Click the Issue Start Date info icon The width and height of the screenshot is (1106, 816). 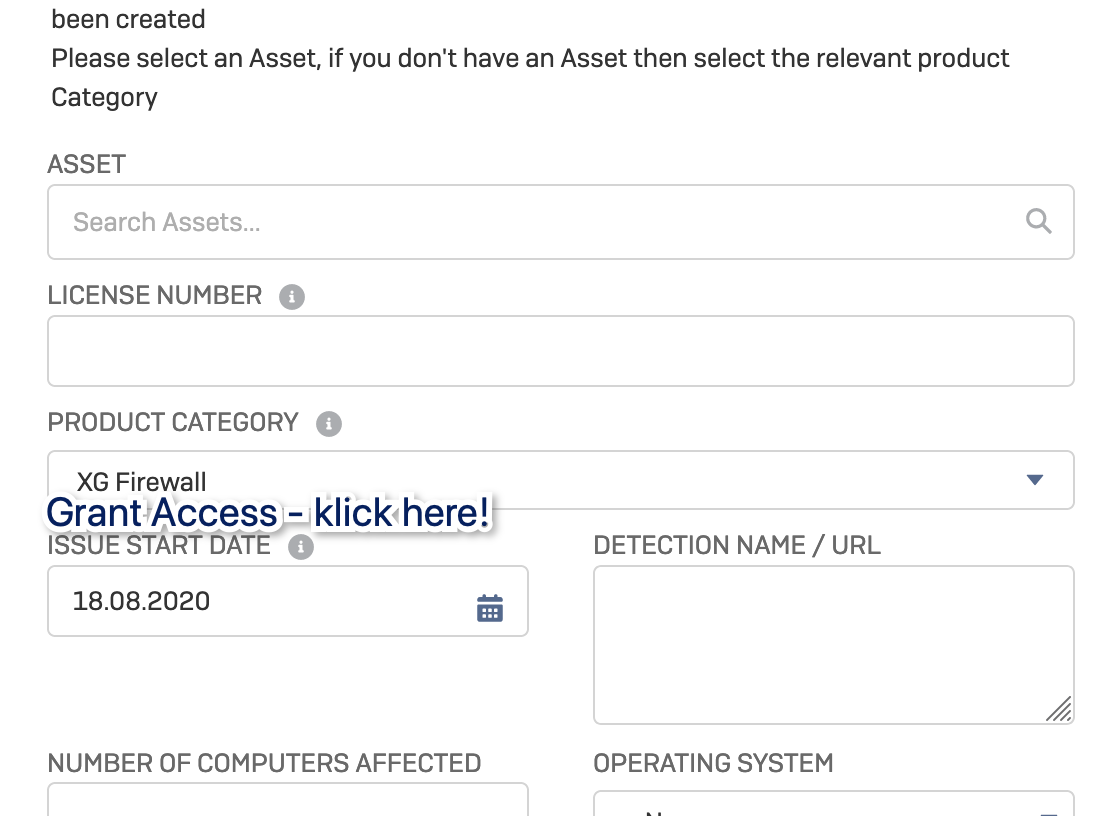pos(301,547)
